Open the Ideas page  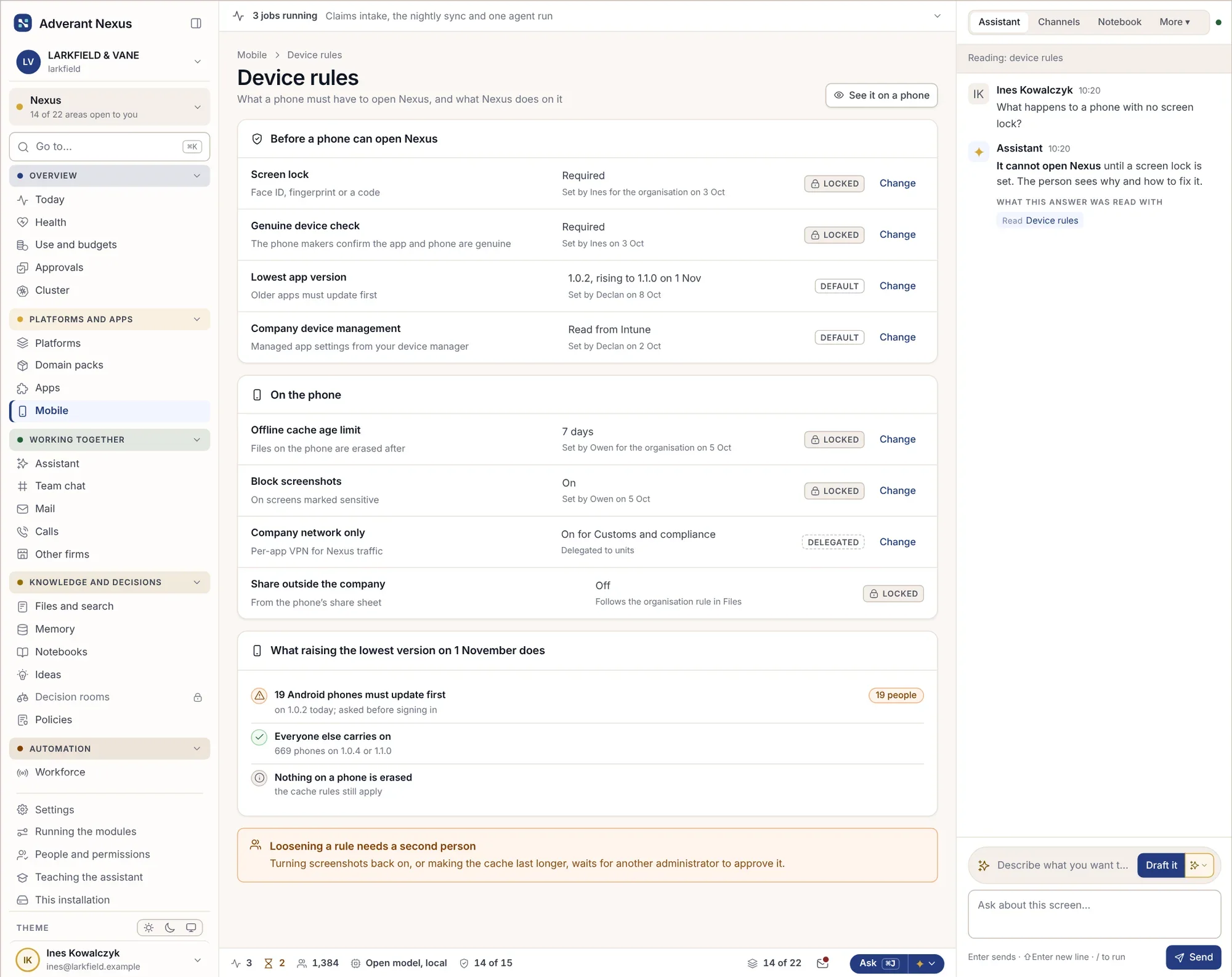point(48,675)
